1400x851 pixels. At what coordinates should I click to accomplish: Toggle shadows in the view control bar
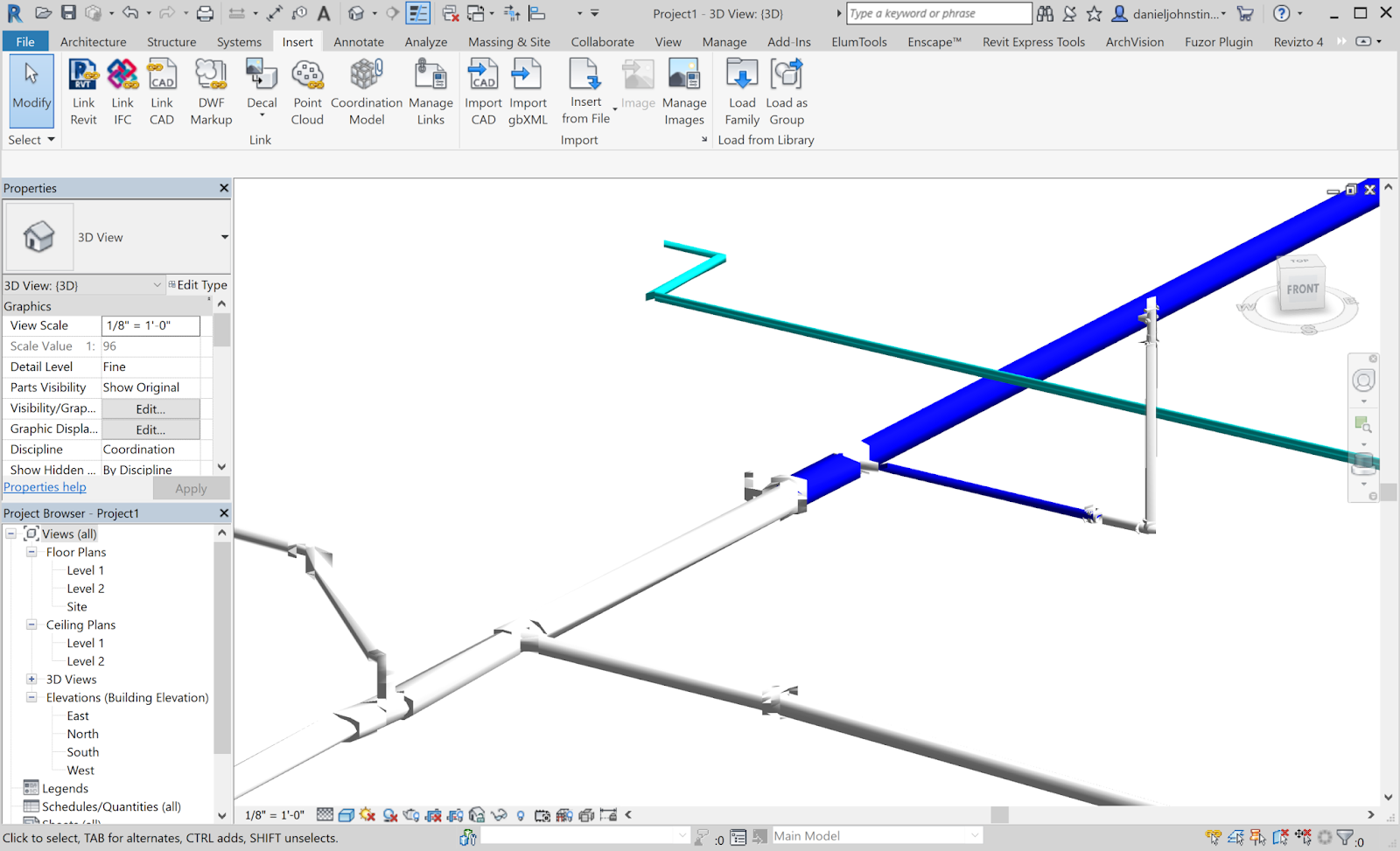click(x=390, y=814)
